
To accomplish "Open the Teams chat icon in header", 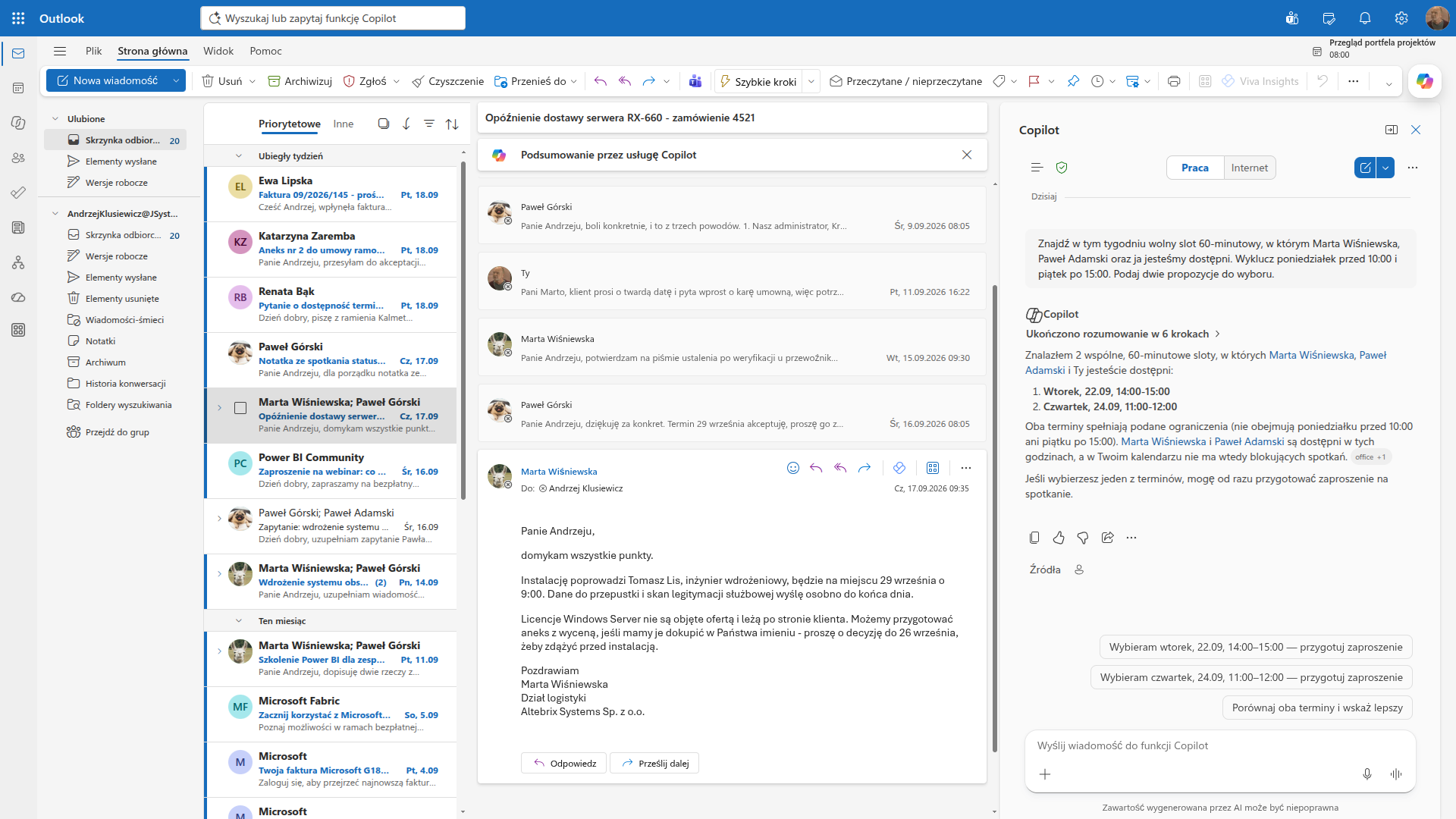I will coord(1292,18).
